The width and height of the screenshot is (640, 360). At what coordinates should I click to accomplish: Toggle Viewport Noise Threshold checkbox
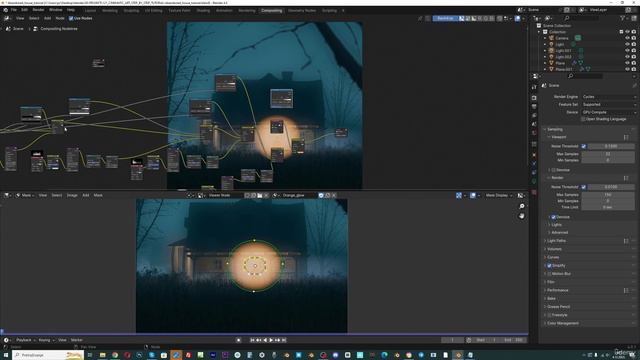(x=584, y=146)
